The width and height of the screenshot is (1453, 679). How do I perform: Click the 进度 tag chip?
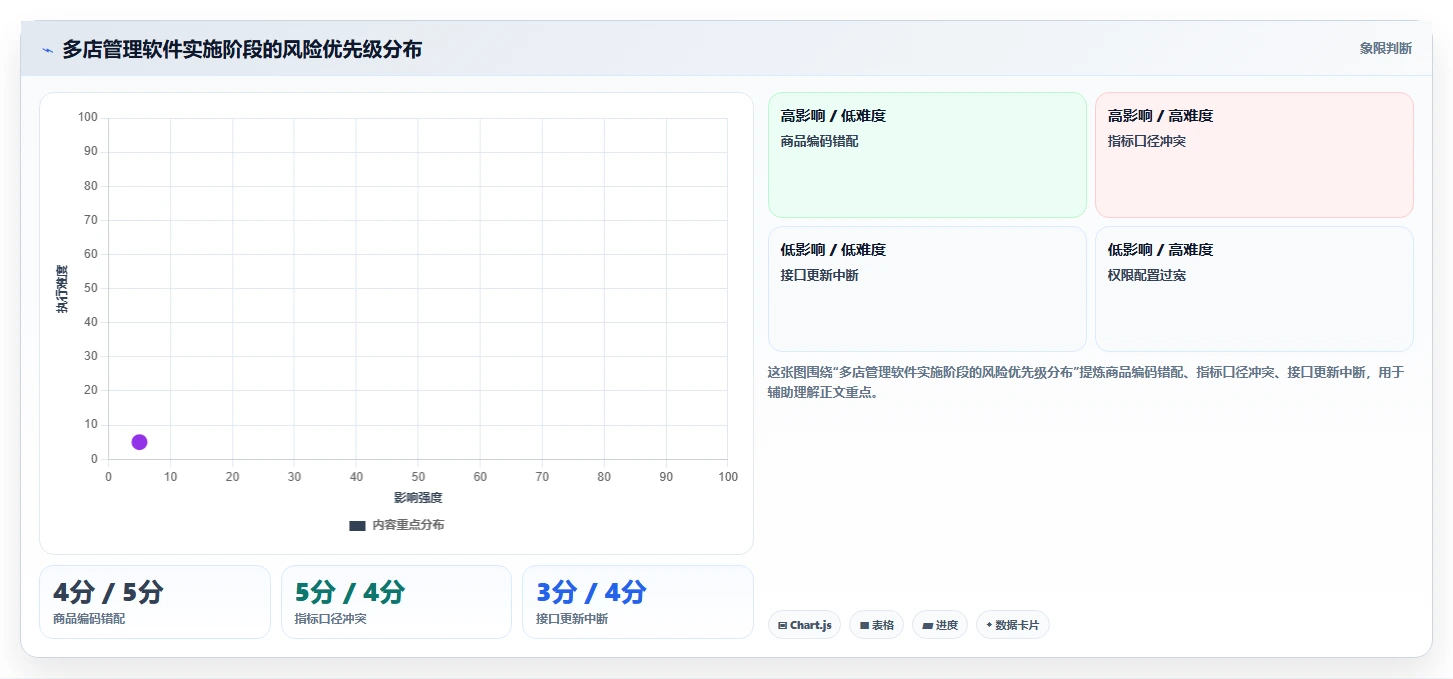pos(940,625)
